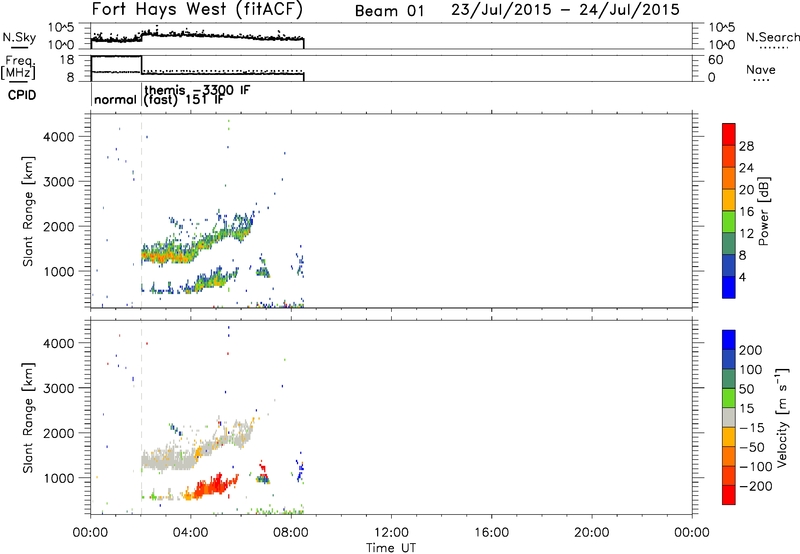This screenshot has width=800, height=554.
Task: Click the 'Slant Range [km]' label on power panel
Action: 28,211
